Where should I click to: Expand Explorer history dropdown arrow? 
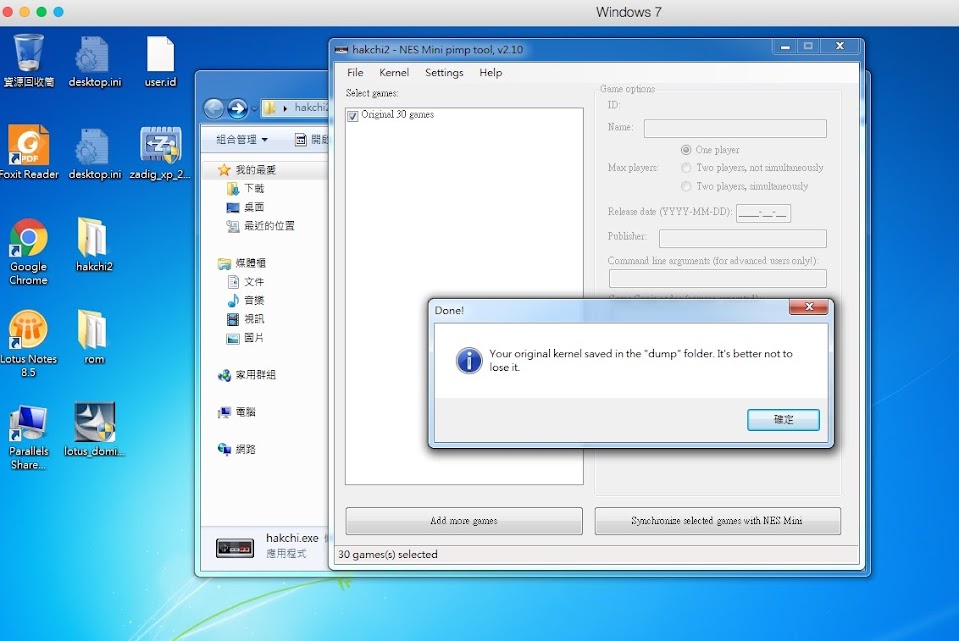click(x=254, y=109)
